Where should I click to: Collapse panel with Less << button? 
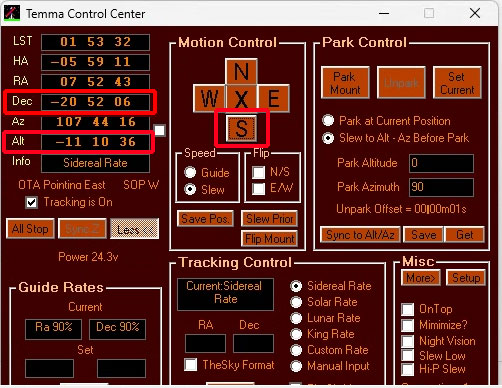pyautogui.click(x=135, y=229)
